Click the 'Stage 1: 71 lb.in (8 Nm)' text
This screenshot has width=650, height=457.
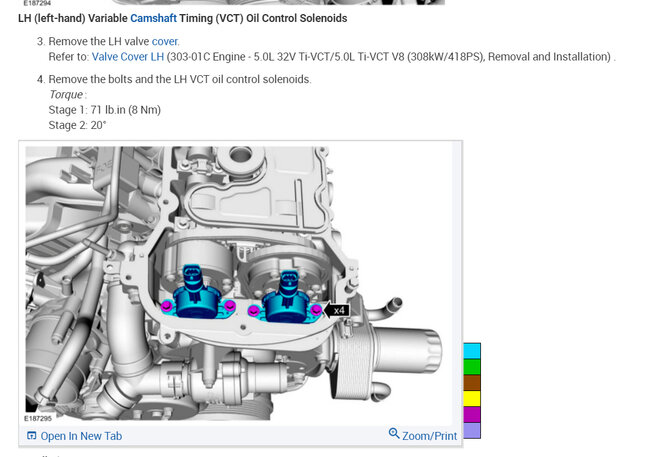point(104,110)
